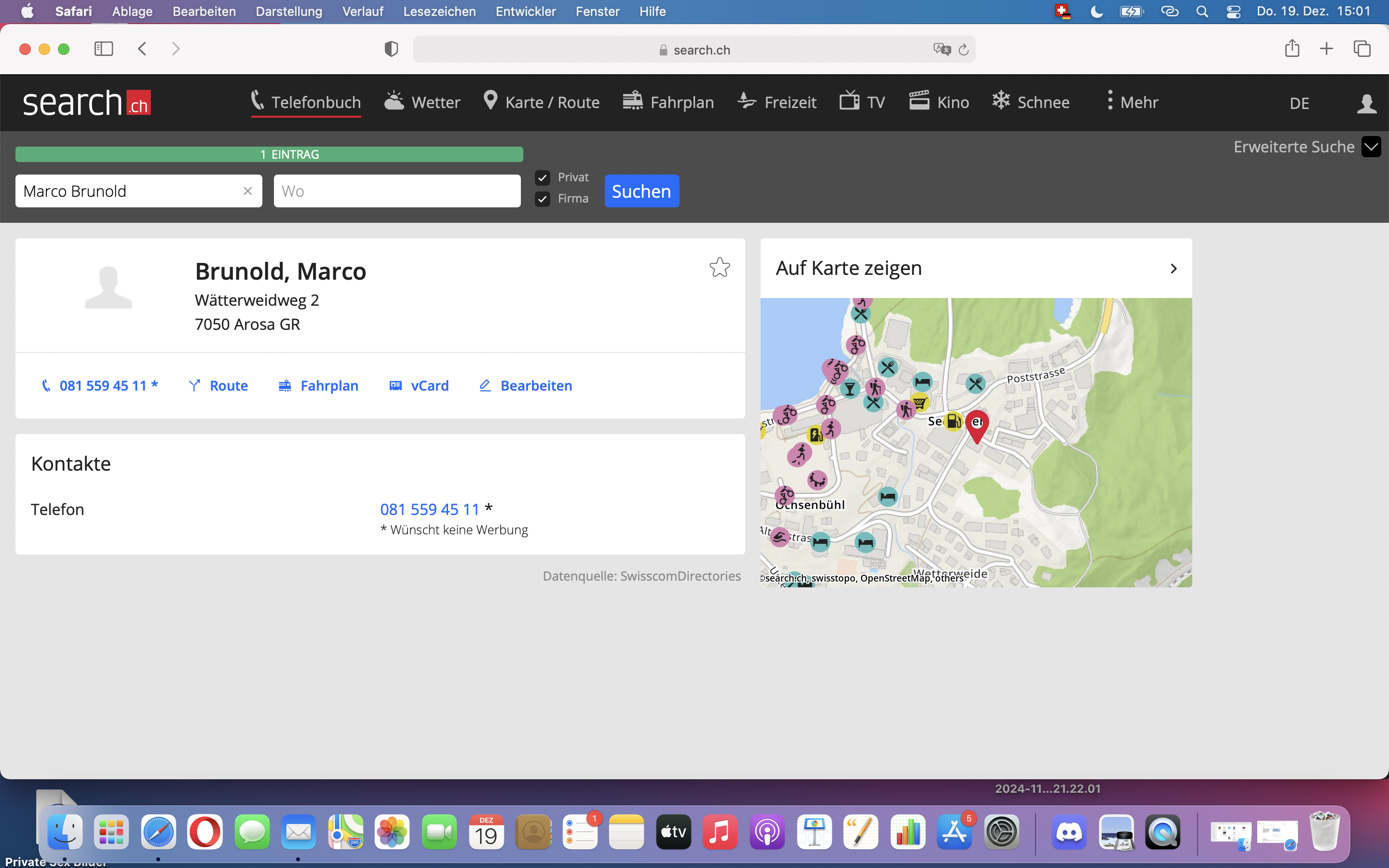Open Karte / Route section
This screenshot has height=868, width=1389.
[x=541, y=102]
